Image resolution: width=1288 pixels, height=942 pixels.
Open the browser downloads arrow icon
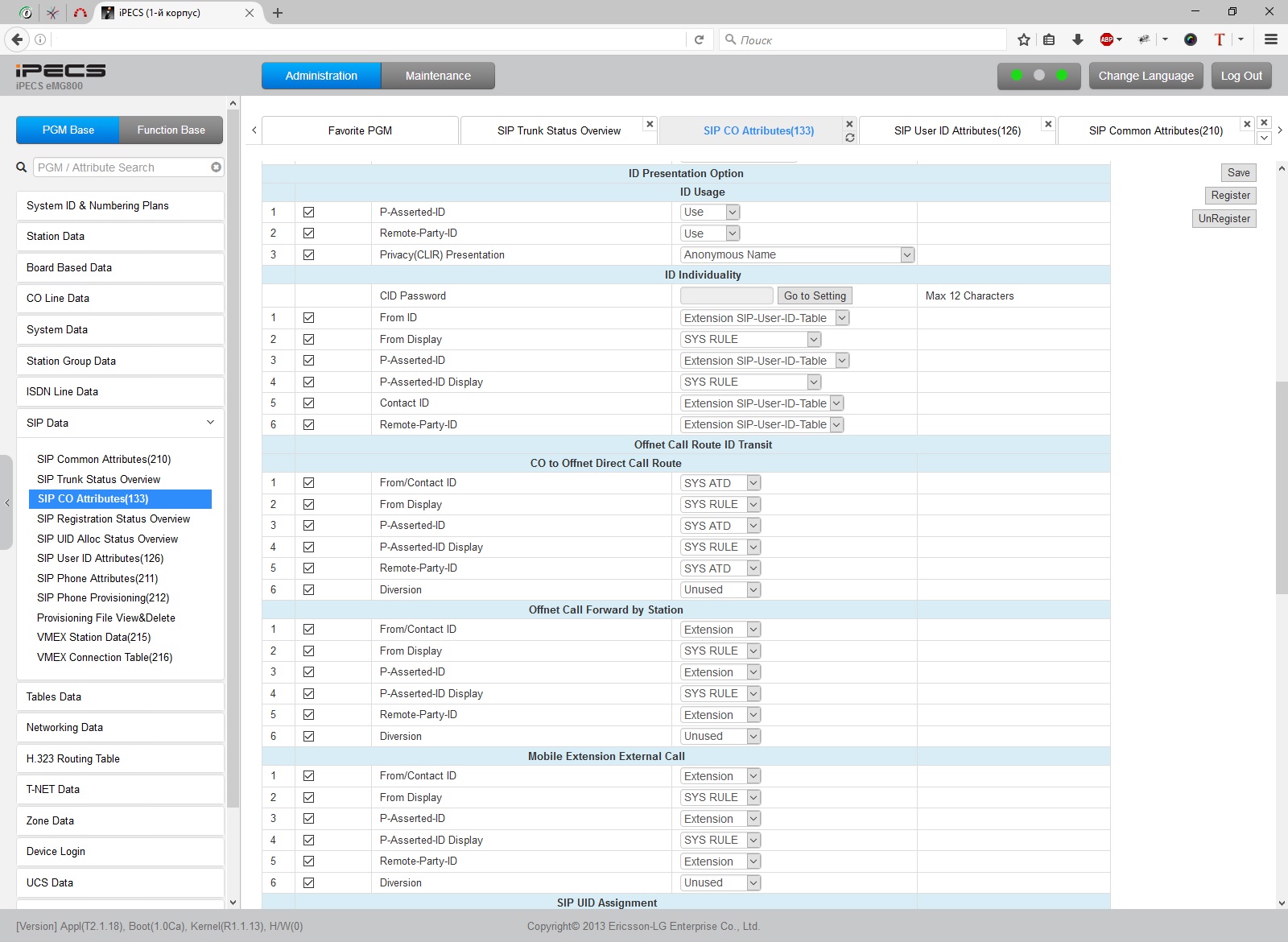(1077, 39)
